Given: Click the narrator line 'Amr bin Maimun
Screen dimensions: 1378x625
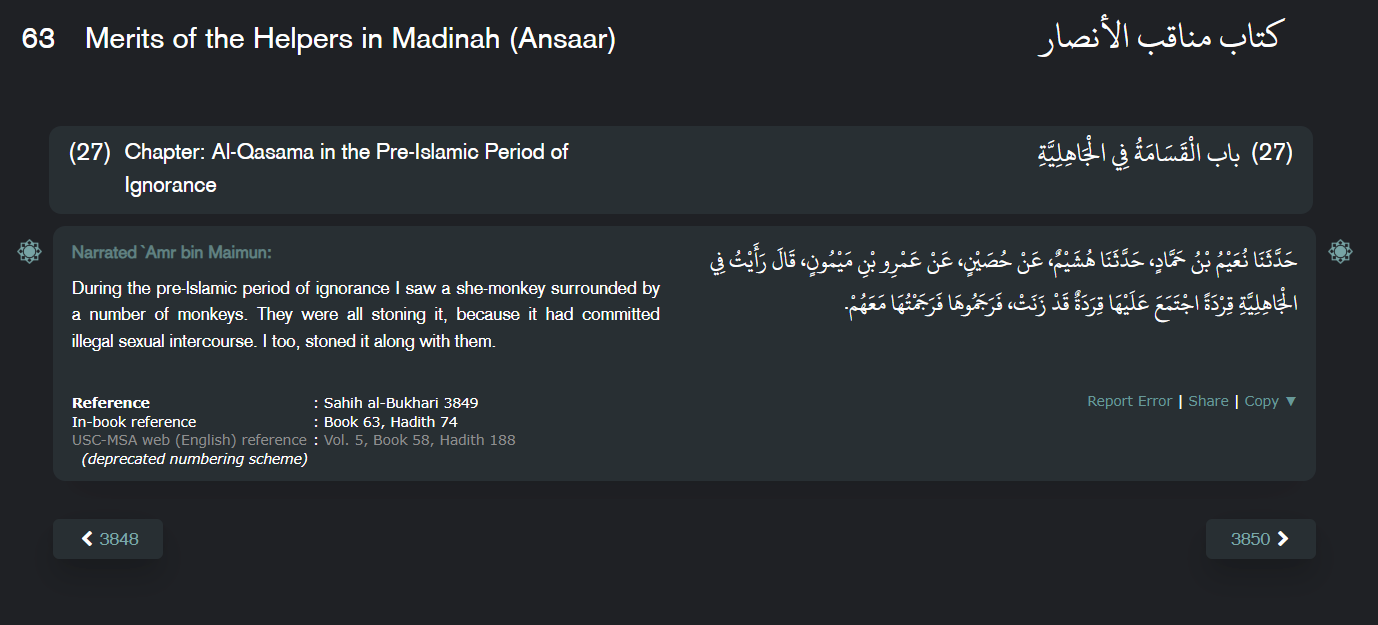Looking at the screenshot, I should pyautogui.click(x=171, y=253).
